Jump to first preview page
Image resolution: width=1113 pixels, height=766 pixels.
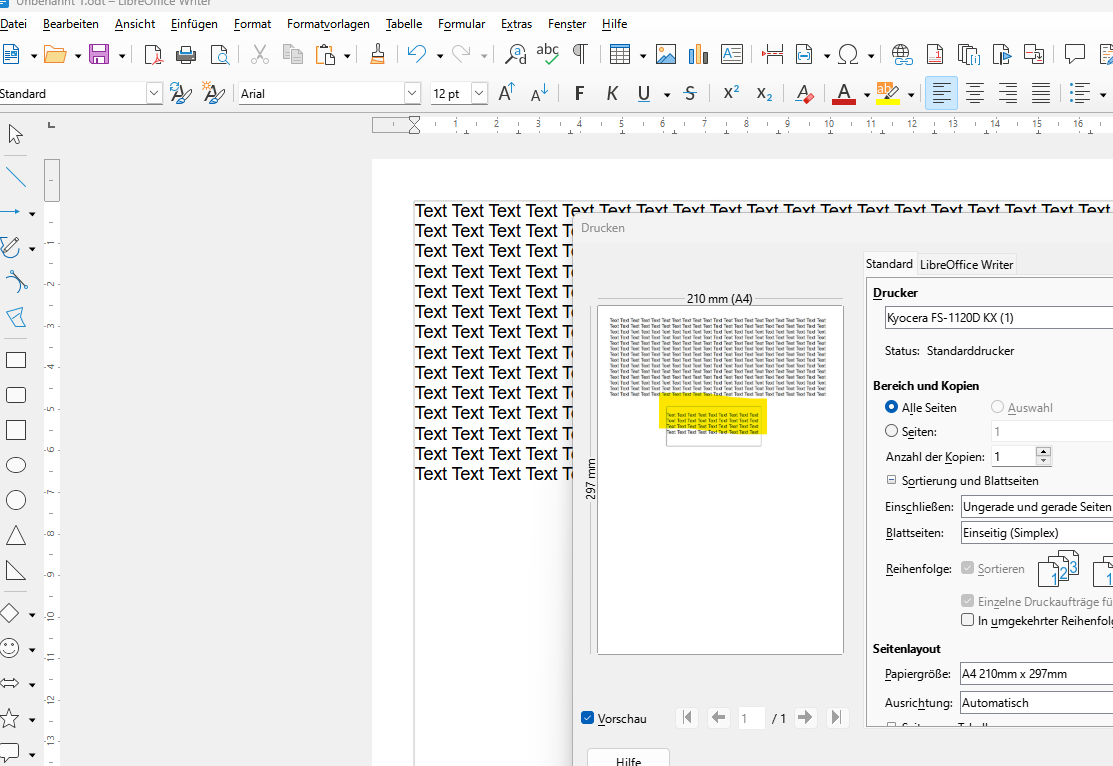pos(687,718)
